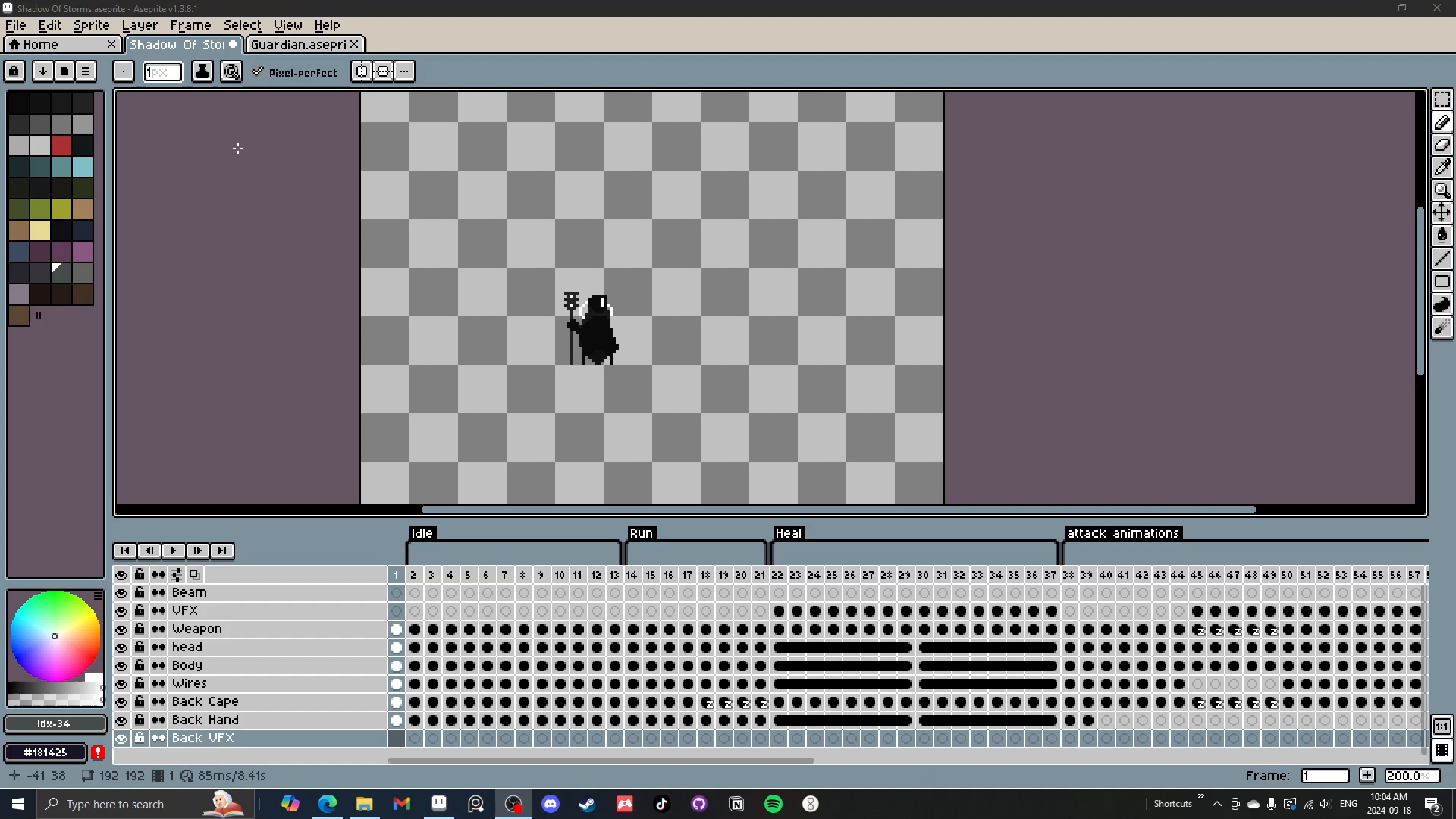Open the sort and gradients palette button
The height and width of the screenshot is (819, 1456).
click(43, 71)
